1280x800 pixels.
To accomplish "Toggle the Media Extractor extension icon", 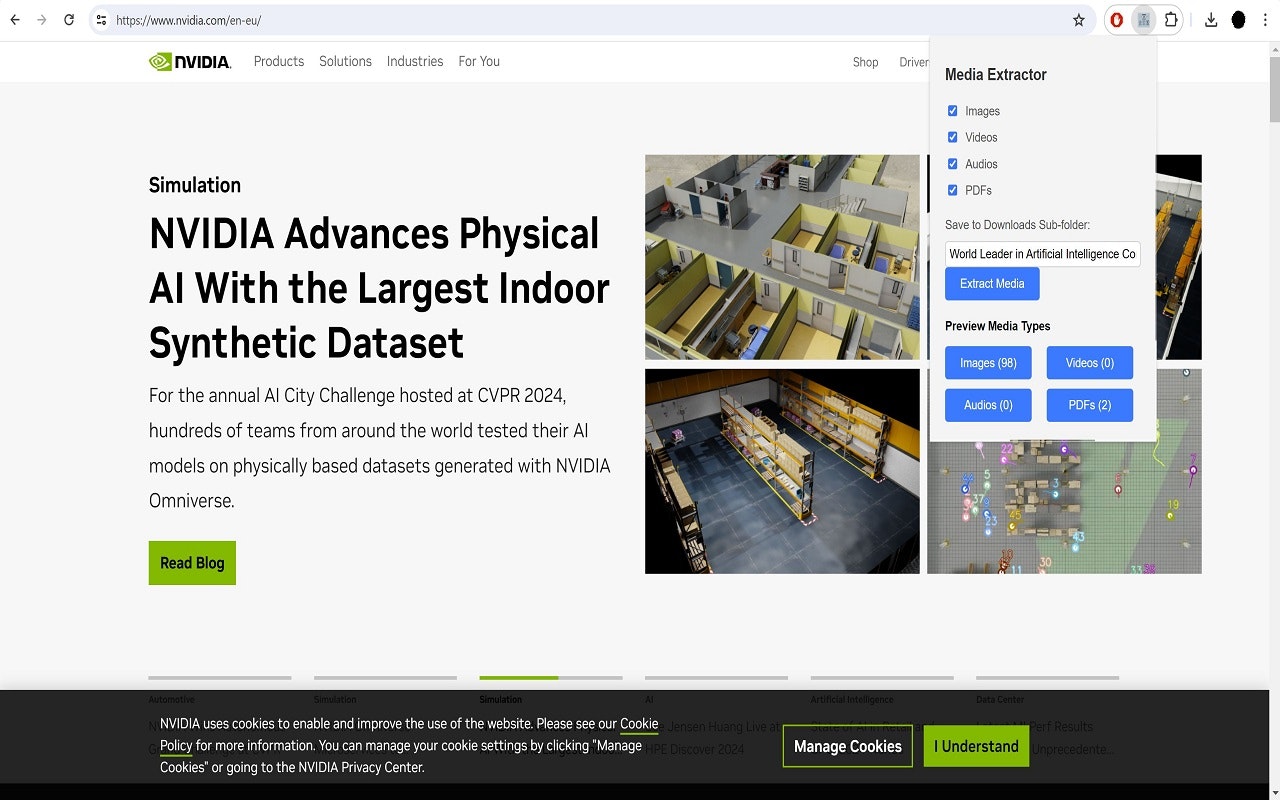I will point(1144,20).
